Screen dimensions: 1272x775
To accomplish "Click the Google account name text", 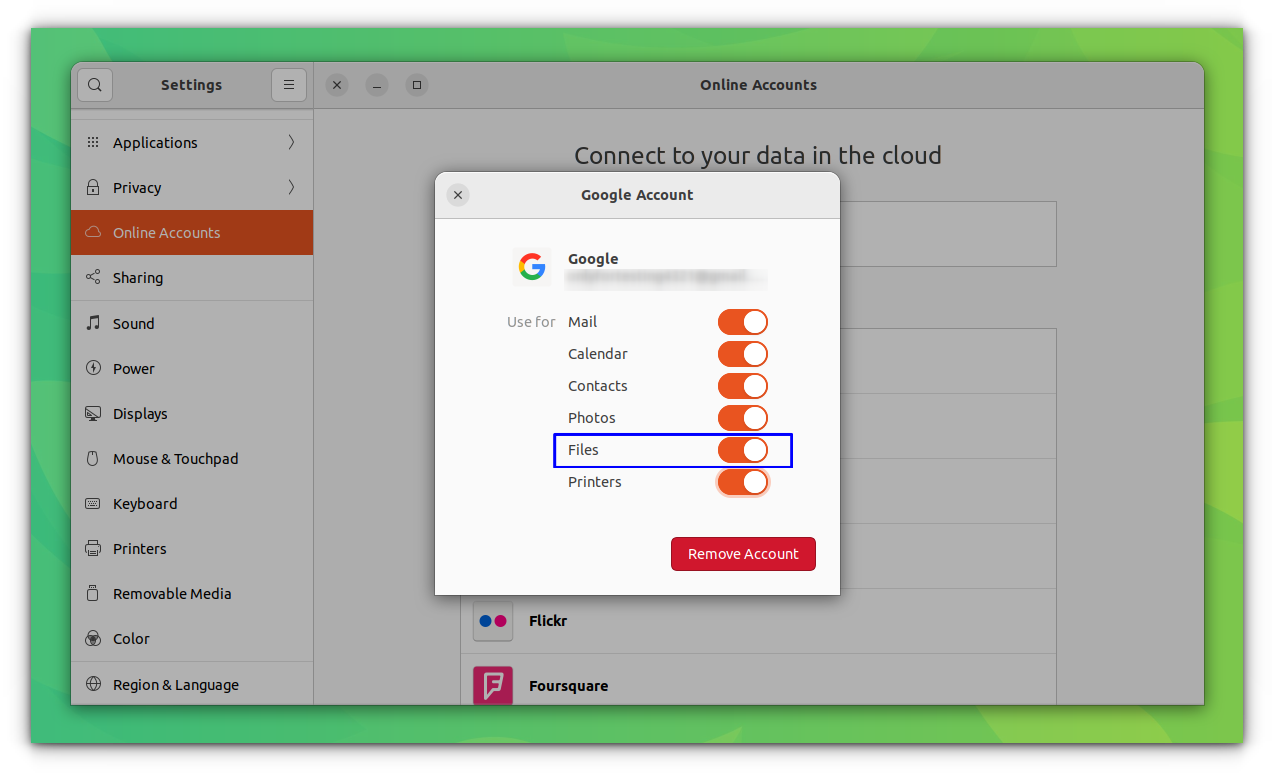I will tap(593, 259).
